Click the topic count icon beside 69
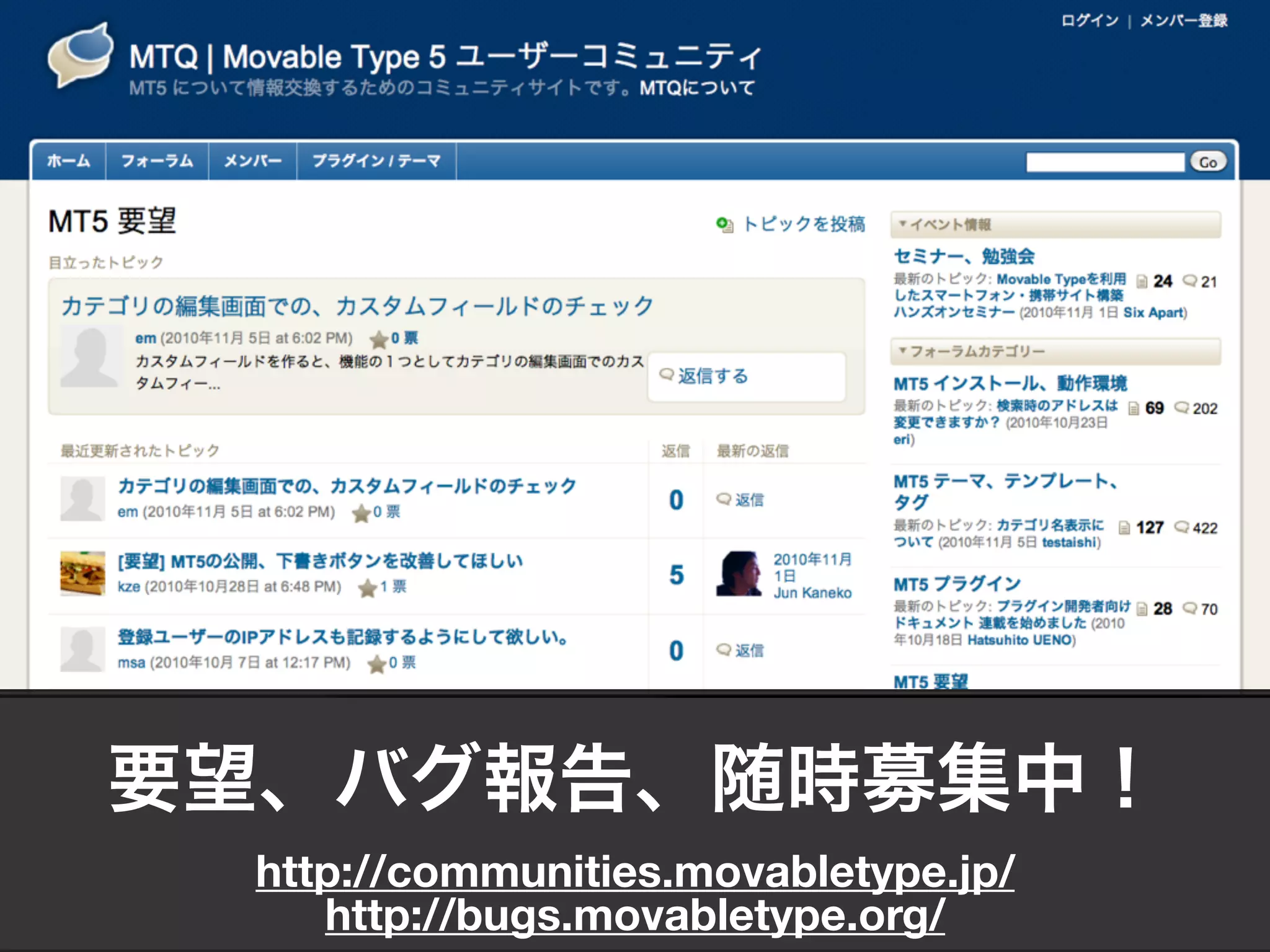The height and width of the screenshot is (952, 1270). (1134, 408)
